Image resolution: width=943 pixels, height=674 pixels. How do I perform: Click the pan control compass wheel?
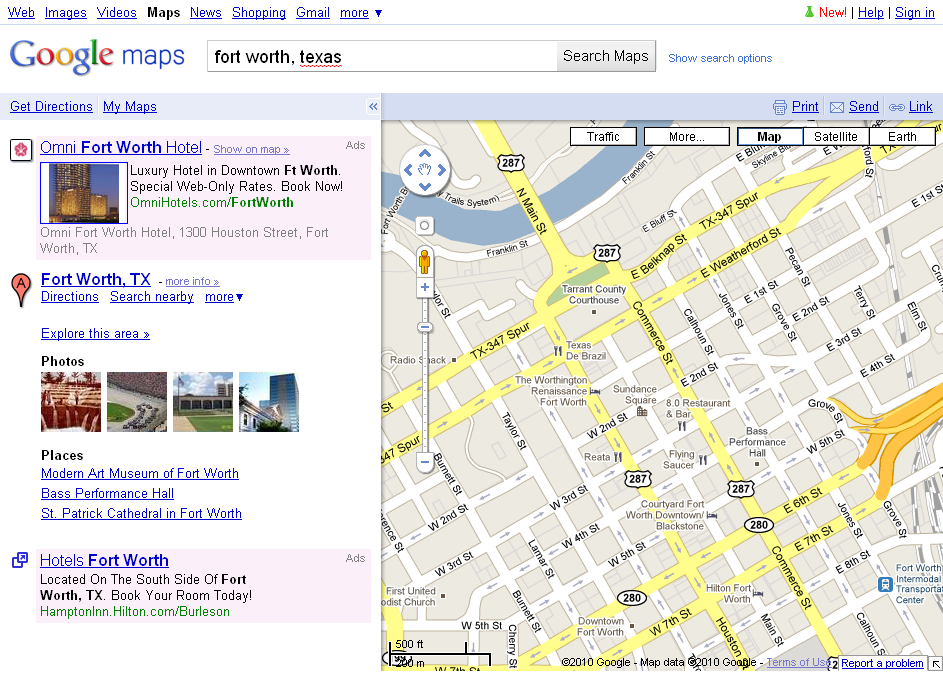pyautogui.click(x=425, y=171)
